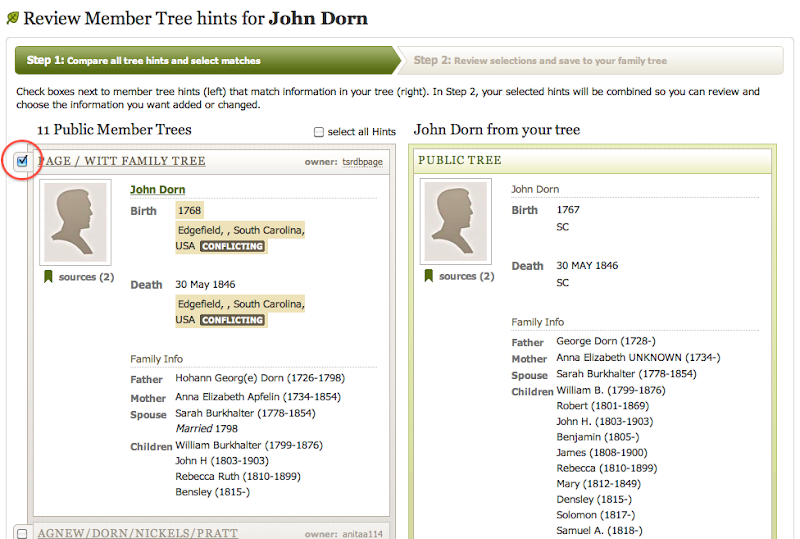The width and height of the screenshot is (800, 539).
Task: Click the 11 Public Member Trees heading
Action: (114, 130)
